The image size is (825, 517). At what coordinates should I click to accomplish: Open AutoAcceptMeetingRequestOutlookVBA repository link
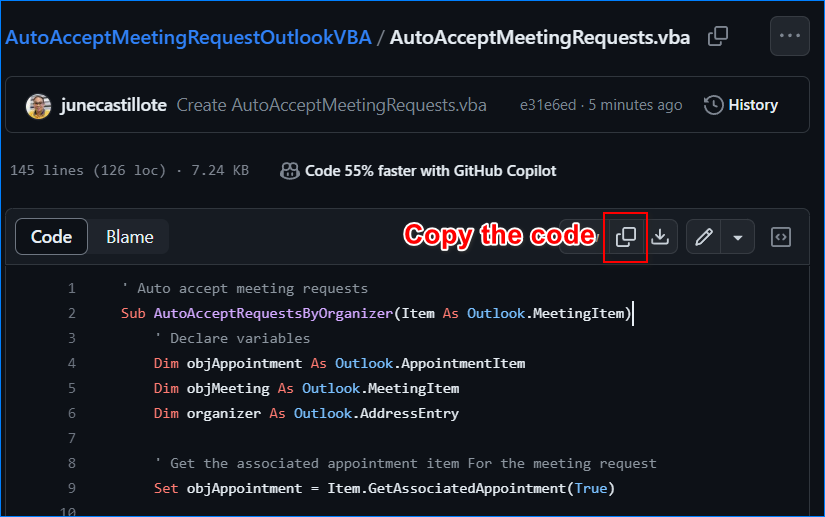[188, 37]
